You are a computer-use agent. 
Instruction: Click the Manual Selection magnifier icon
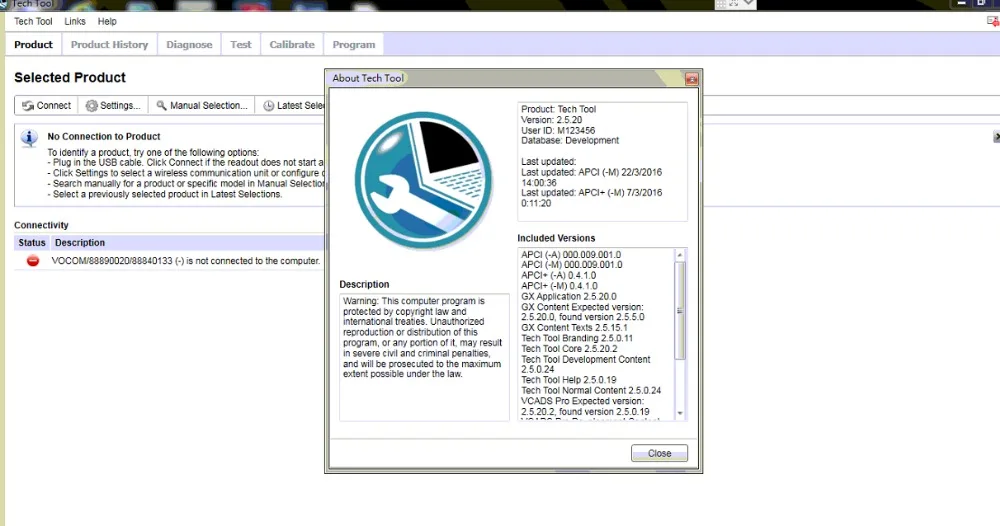(161, 105)
